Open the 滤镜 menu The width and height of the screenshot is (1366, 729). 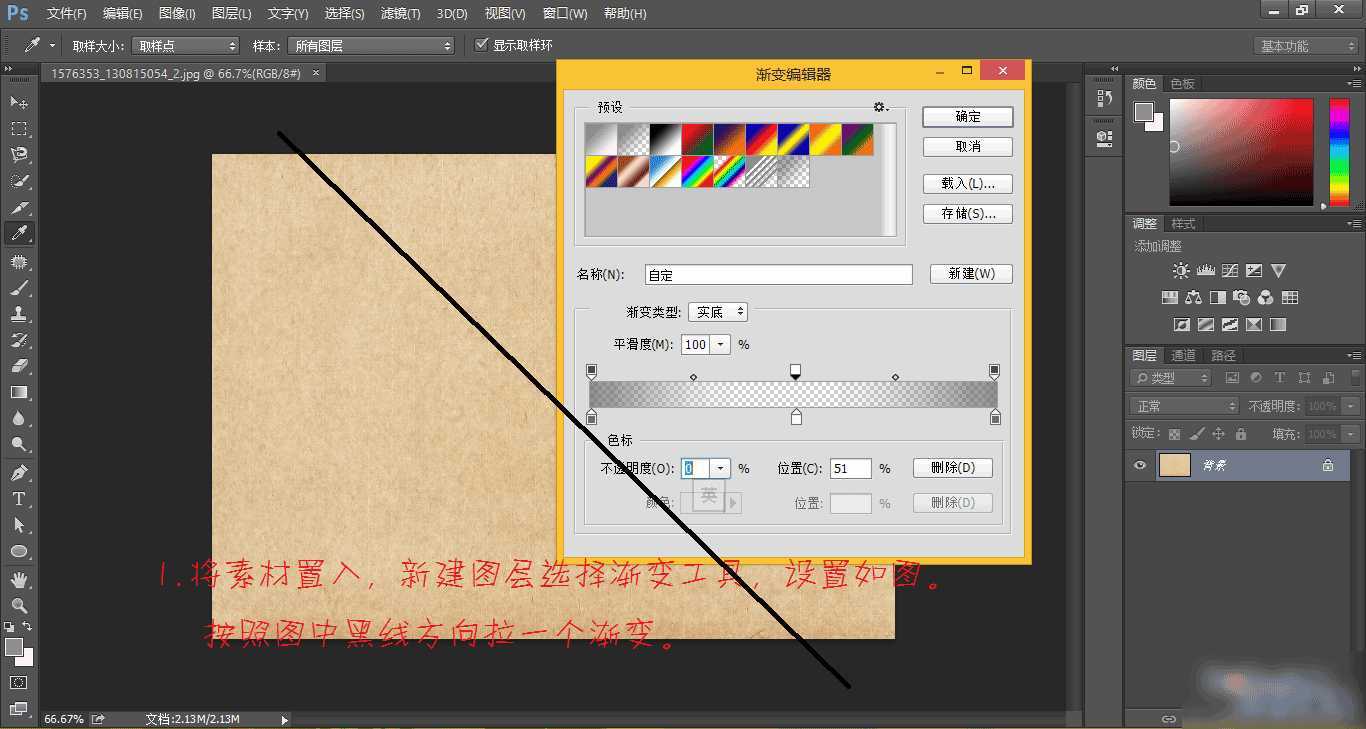pos(399,13)
